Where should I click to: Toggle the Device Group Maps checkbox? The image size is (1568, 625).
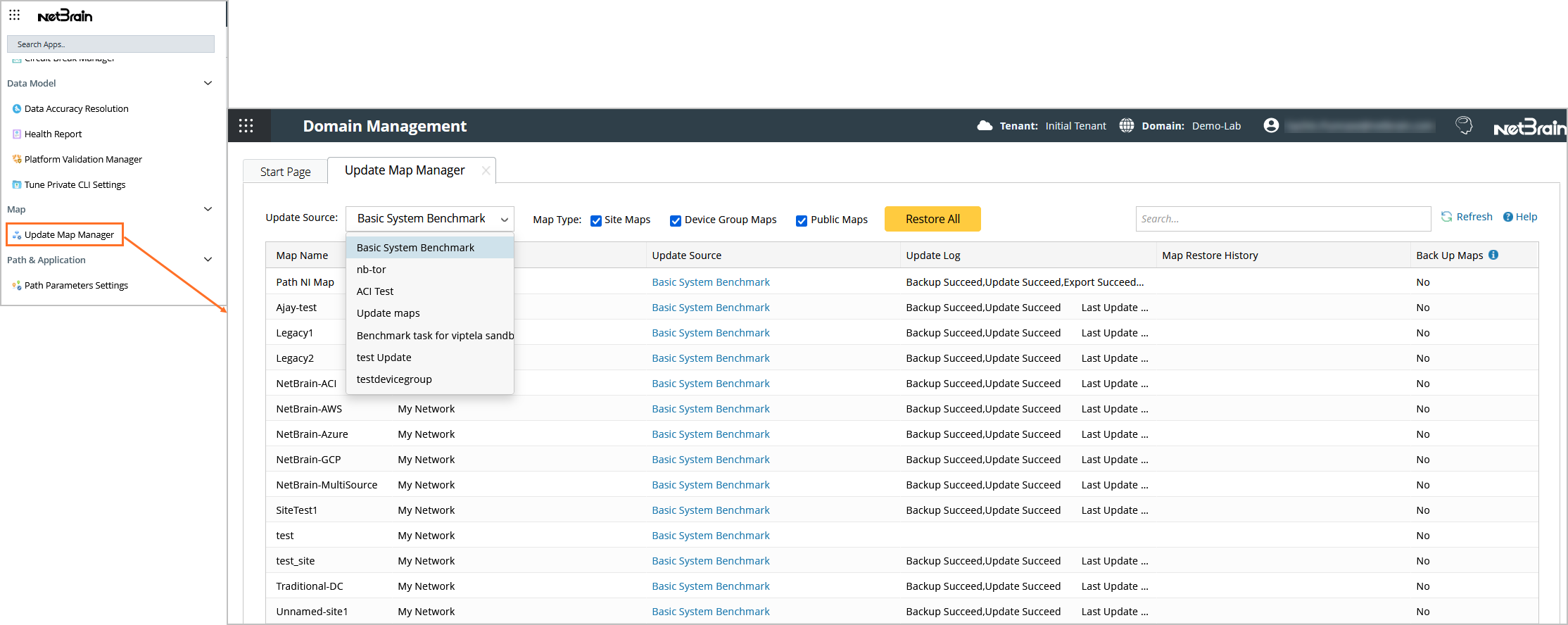[x=676, y=220]
